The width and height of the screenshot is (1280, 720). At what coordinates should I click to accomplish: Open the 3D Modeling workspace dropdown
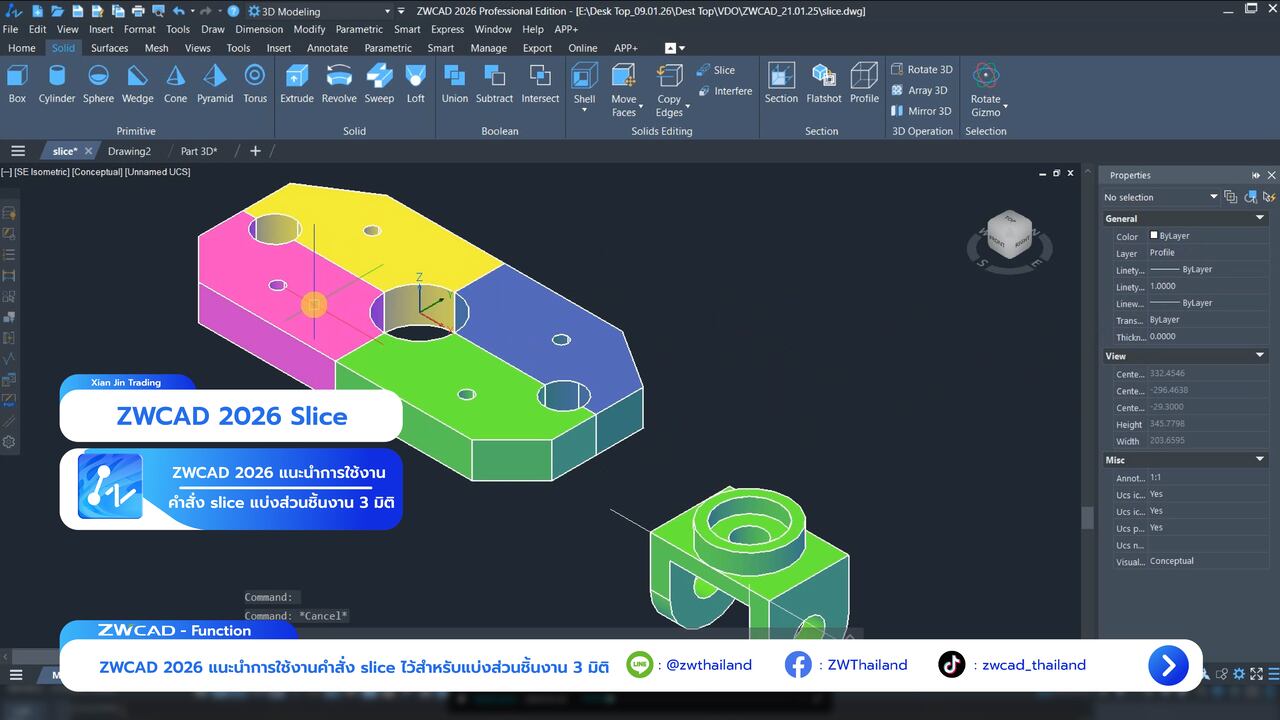pos(387,11)
